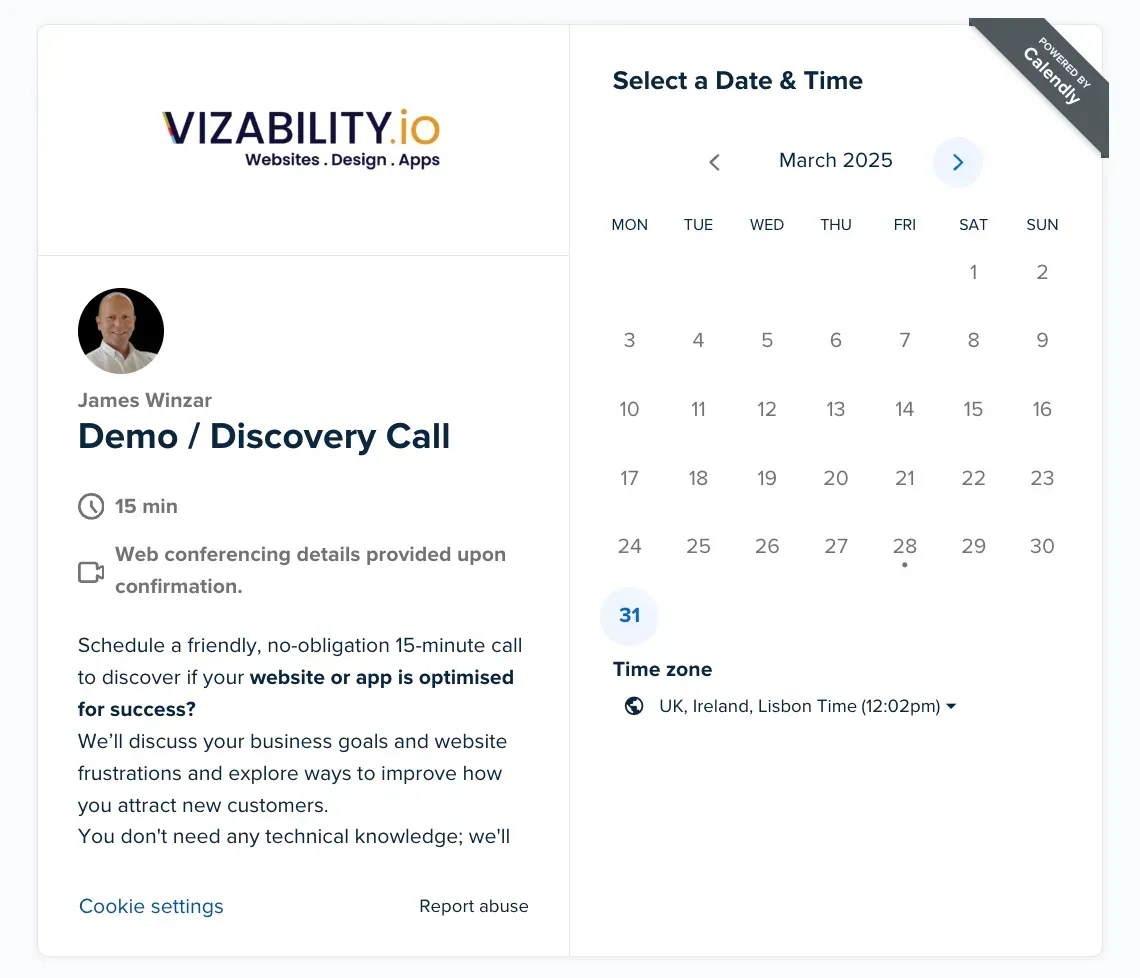The height and width of the screenshot is (978, 1140).
Task: Click the Powered by Calendly ribbon
Action: [1051, 77]
